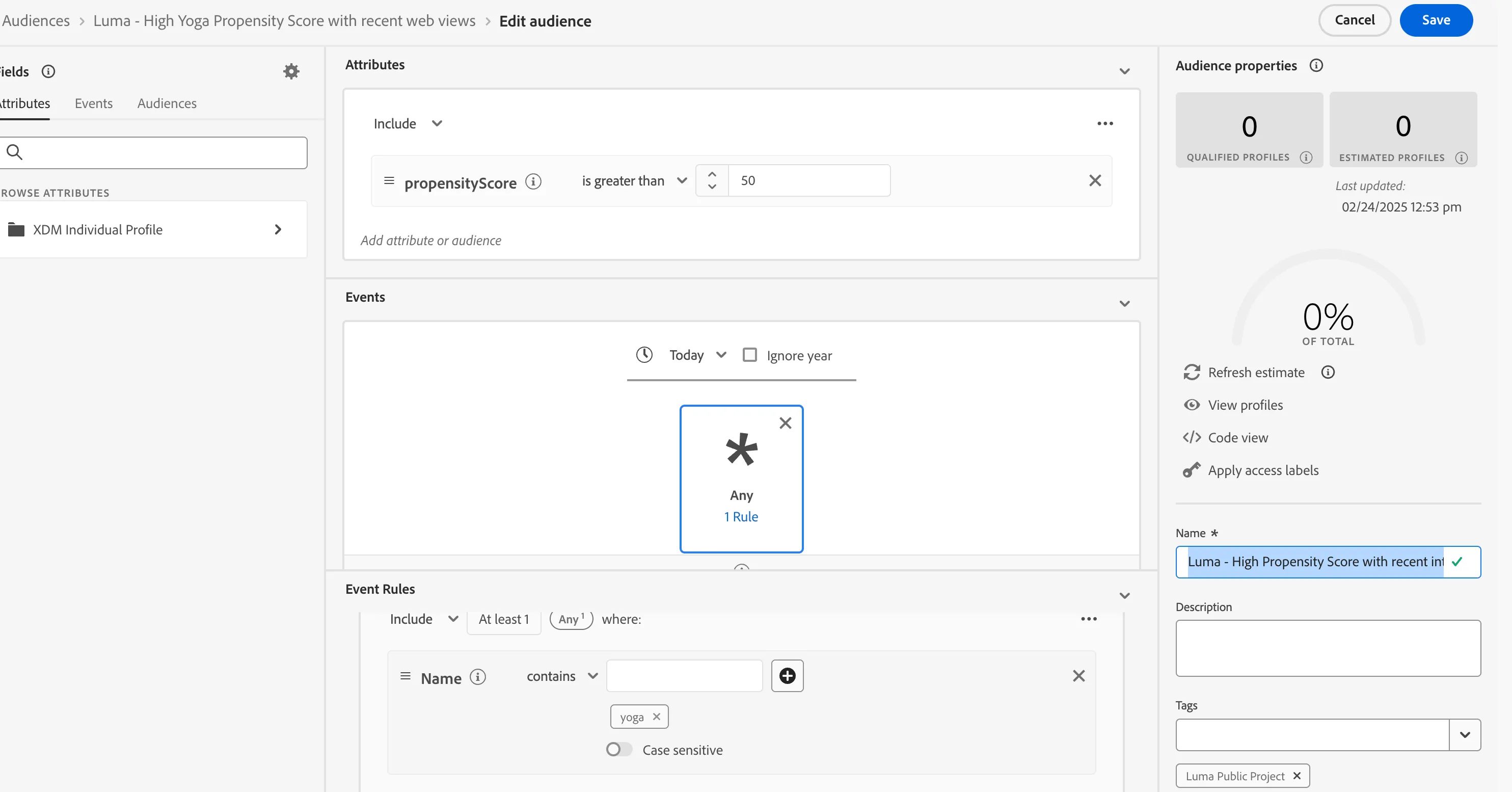Click Refresh estimate

(1244, 373)
